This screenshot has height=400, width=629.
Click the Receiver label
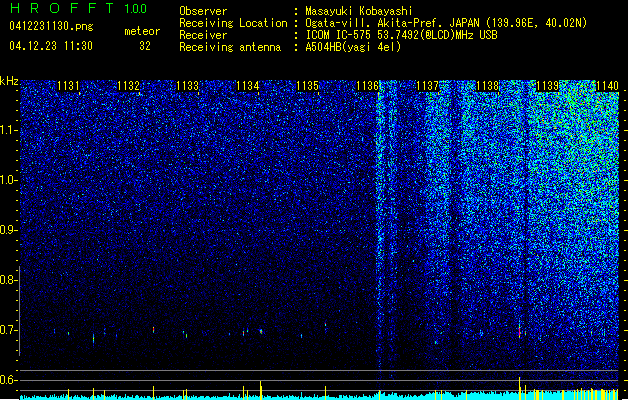pos(203,35)
